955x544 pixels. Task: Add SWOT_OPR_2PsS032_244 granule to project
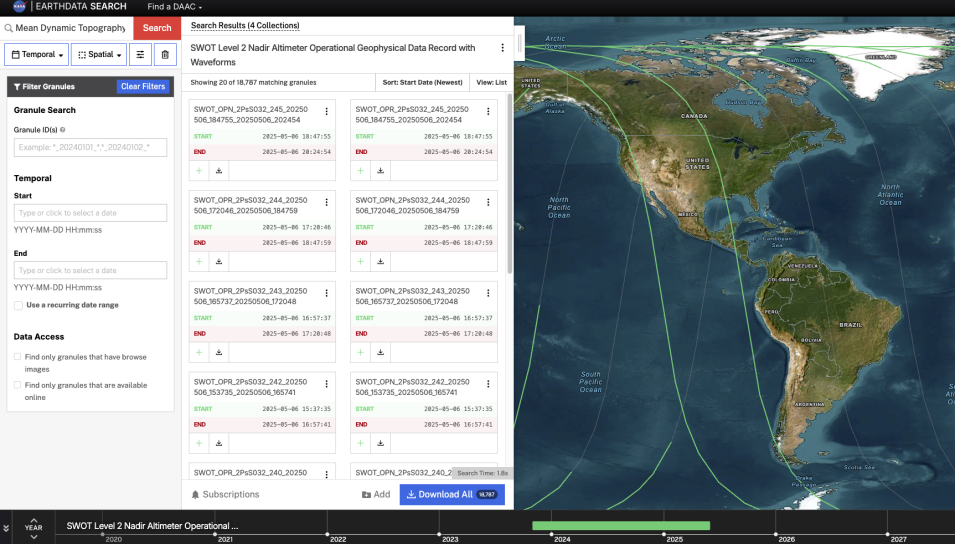point(199,261)
